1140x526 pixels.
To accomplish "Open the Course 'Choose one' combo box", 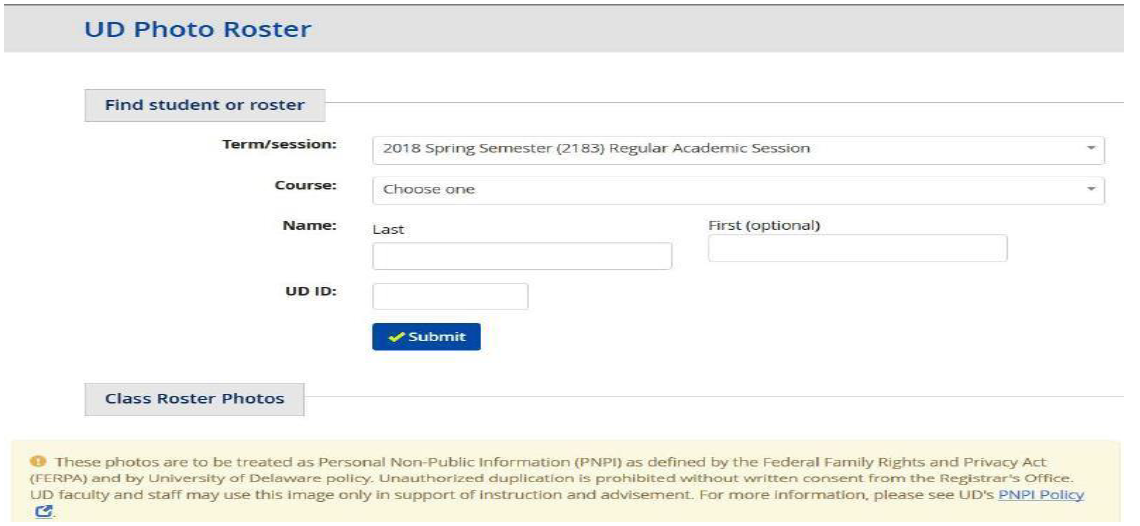I will pyautogui.click(x=738, y=190).
